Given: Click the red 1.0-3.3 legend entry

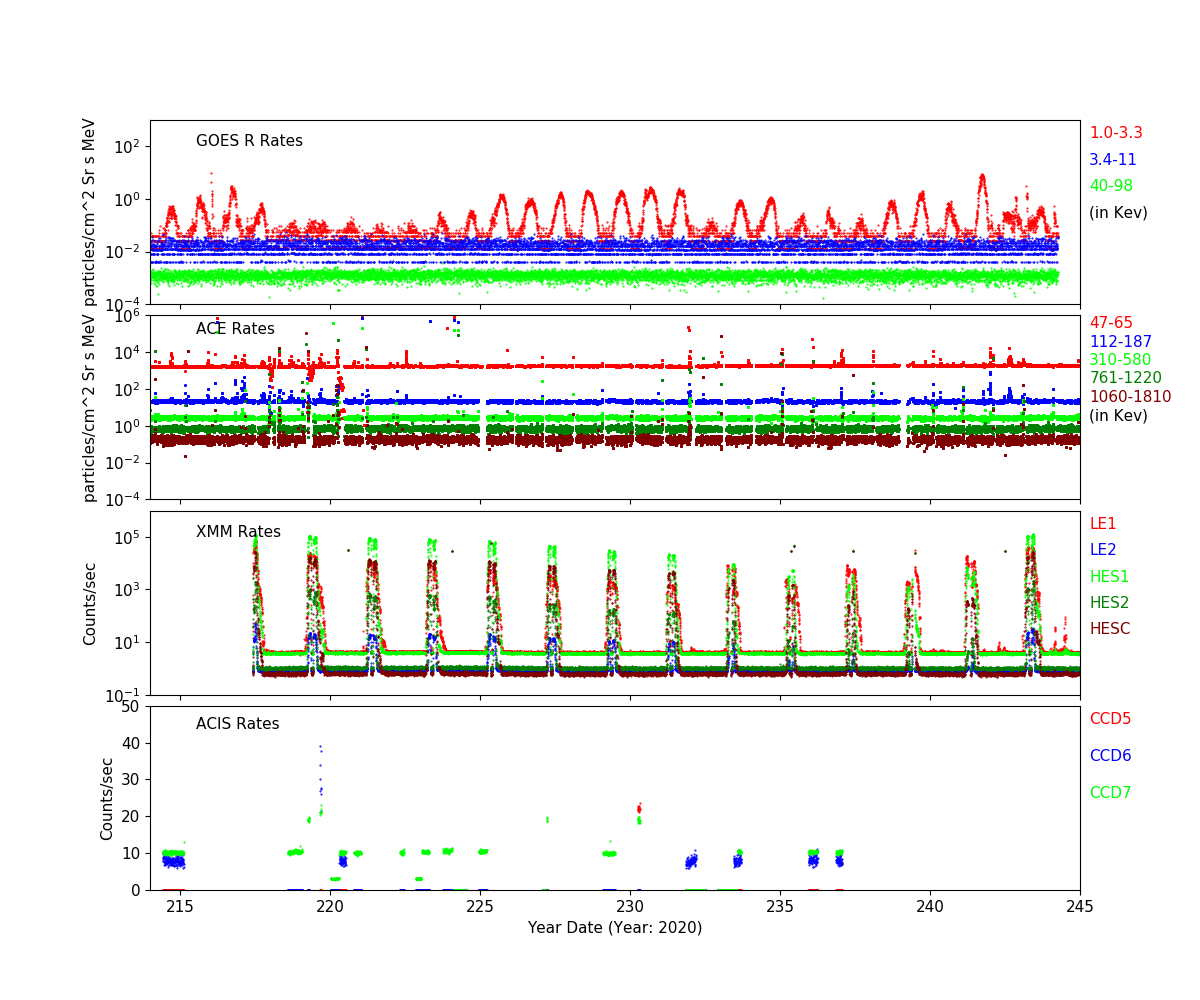Looking at the screenshot, I should pos(1115,133).
